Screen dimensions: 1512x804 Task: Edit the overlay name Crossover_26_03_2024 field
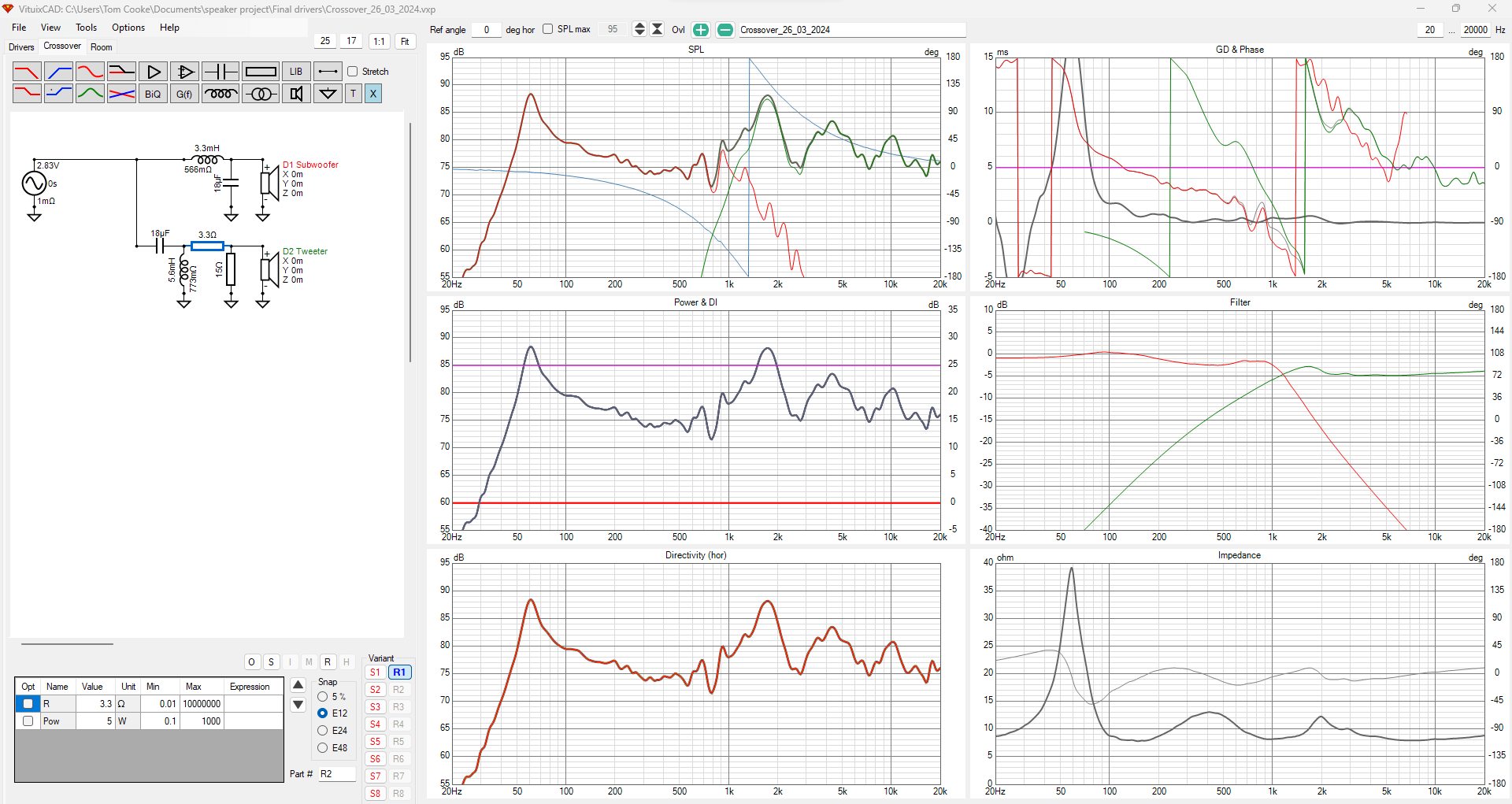[852, 30]
